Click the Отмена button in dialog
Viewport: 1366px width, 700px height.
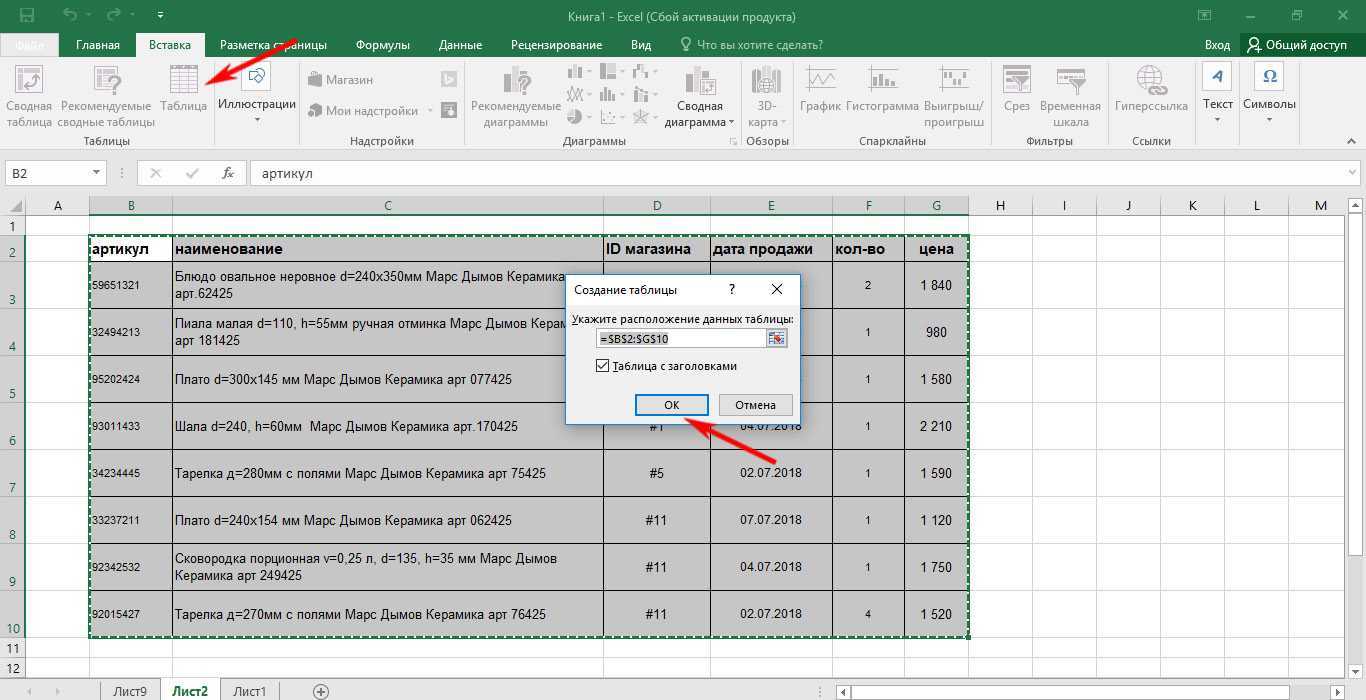[755, 405]
